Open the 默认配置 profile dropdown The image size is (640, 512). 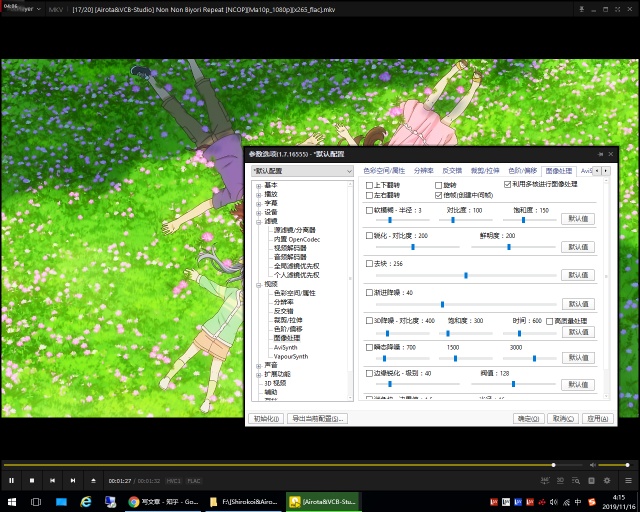point(302,171)
